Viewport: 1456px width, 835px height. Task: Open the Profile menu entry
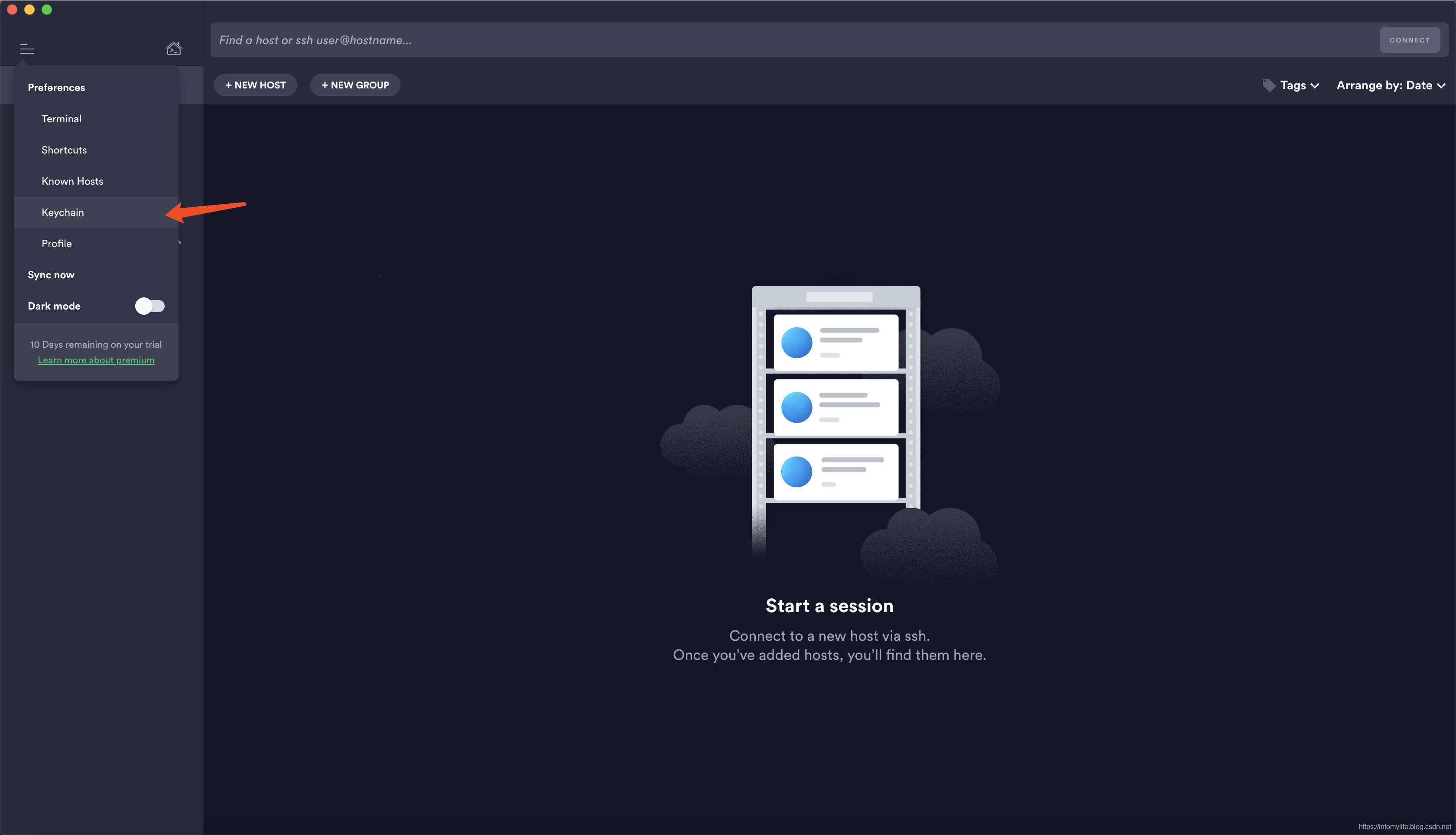click(57, 244)
